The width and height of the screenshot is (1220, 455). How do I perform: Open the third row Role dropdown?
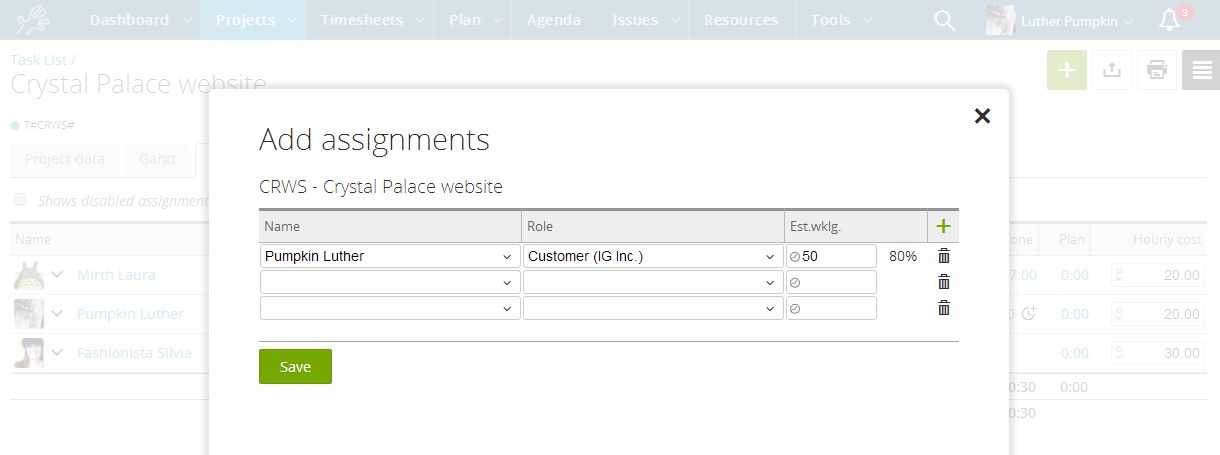point(653,308)
